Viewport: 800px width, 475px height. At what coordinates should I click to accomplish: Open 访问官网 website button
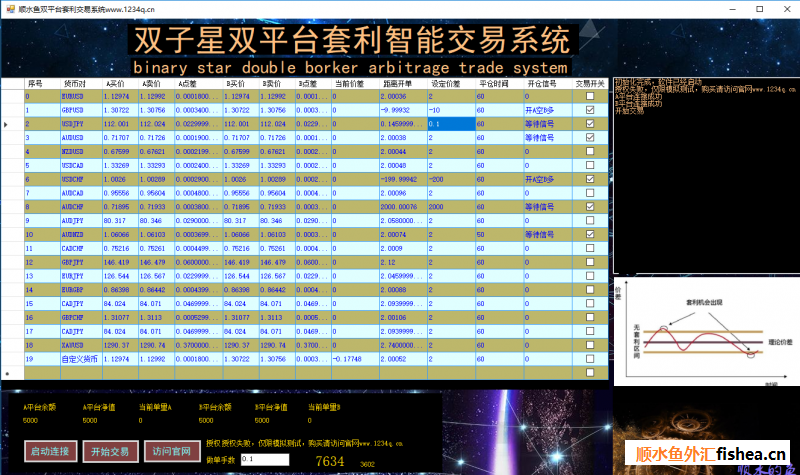174,451
